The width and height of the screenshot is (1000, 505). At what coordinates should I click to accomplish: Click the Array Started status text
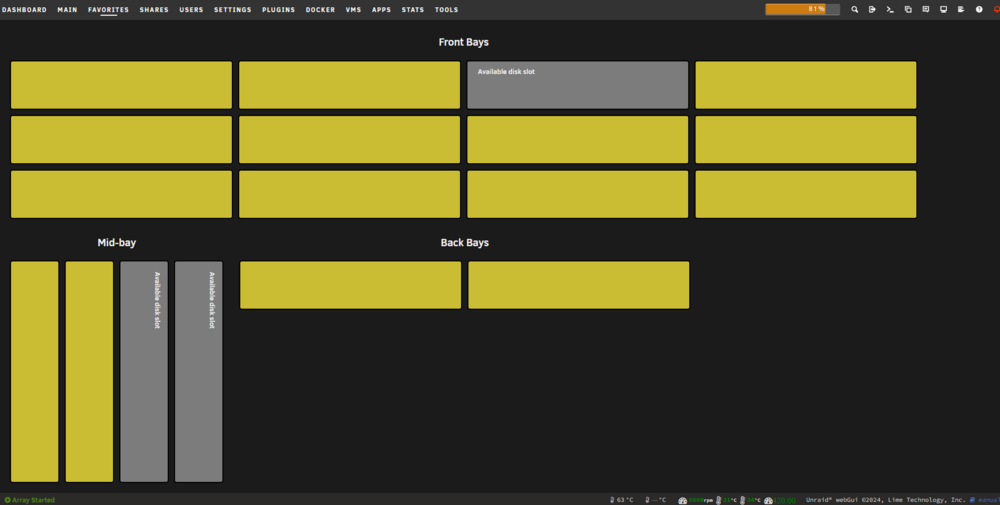click(33, 500)
